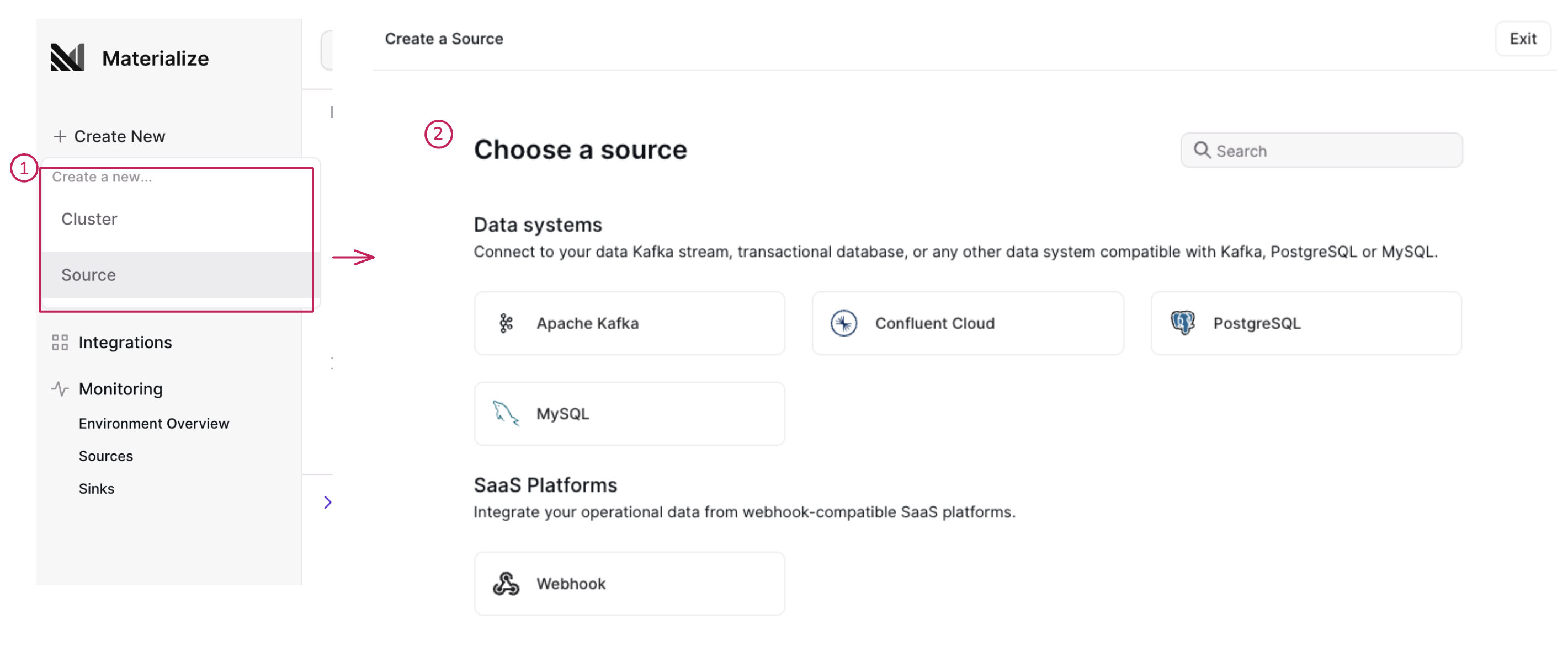
Task: Open Sinks under Monitoring
Action: tap(96, 488)
